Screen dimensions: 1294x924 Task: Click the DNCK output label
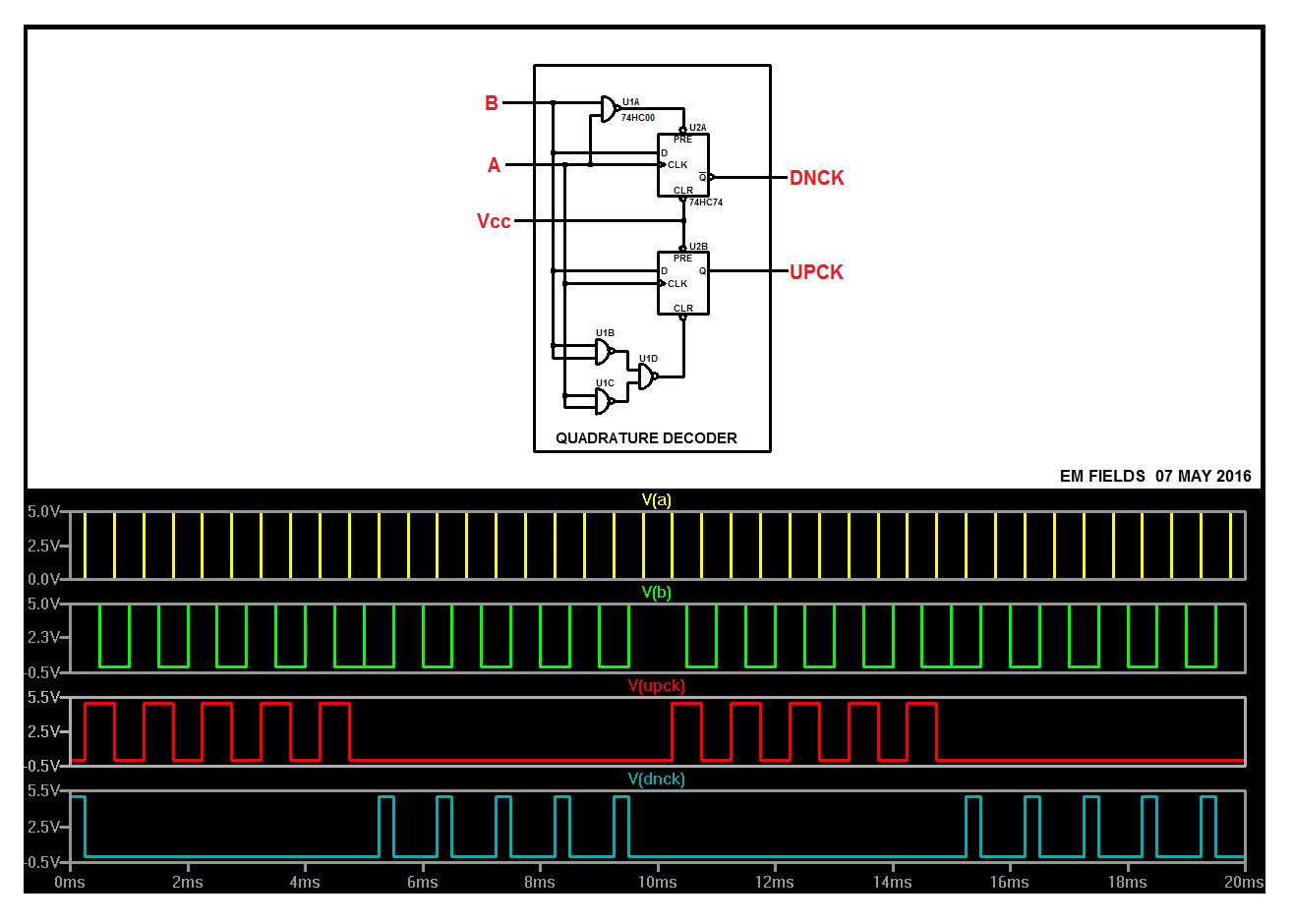[817, 178]
